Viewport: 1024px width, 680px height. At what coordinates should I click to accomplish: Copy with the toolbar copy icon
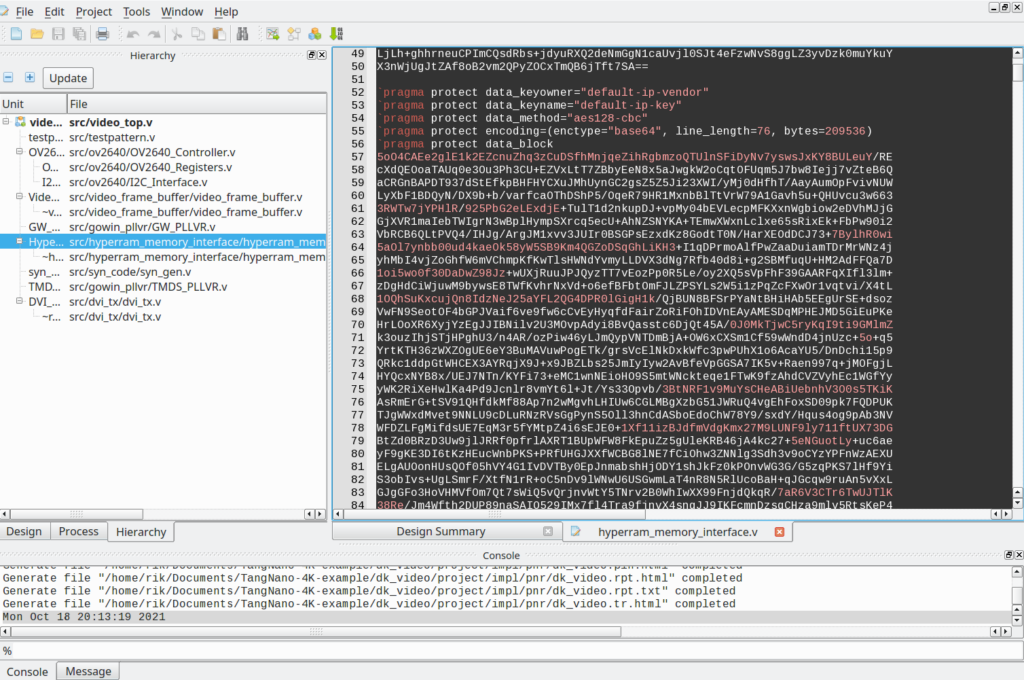click(x=198, y=34)
